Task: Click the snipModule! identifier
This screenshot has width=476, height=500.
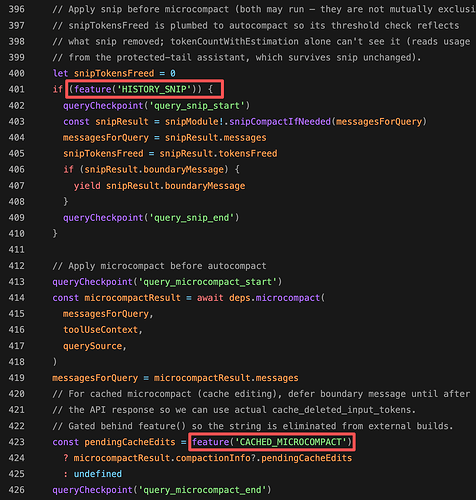Action: (x=194, y=122)
